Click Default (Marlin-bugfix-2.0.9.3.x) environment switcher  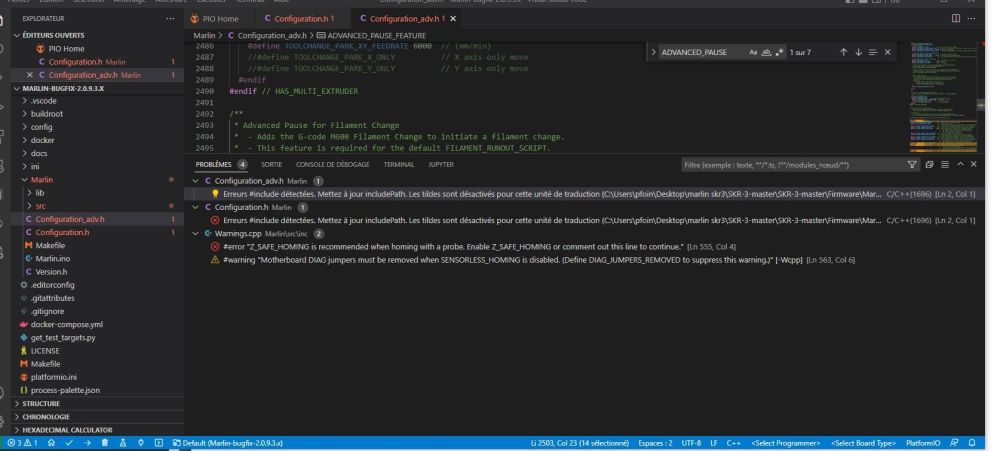[x=228, y=443]
